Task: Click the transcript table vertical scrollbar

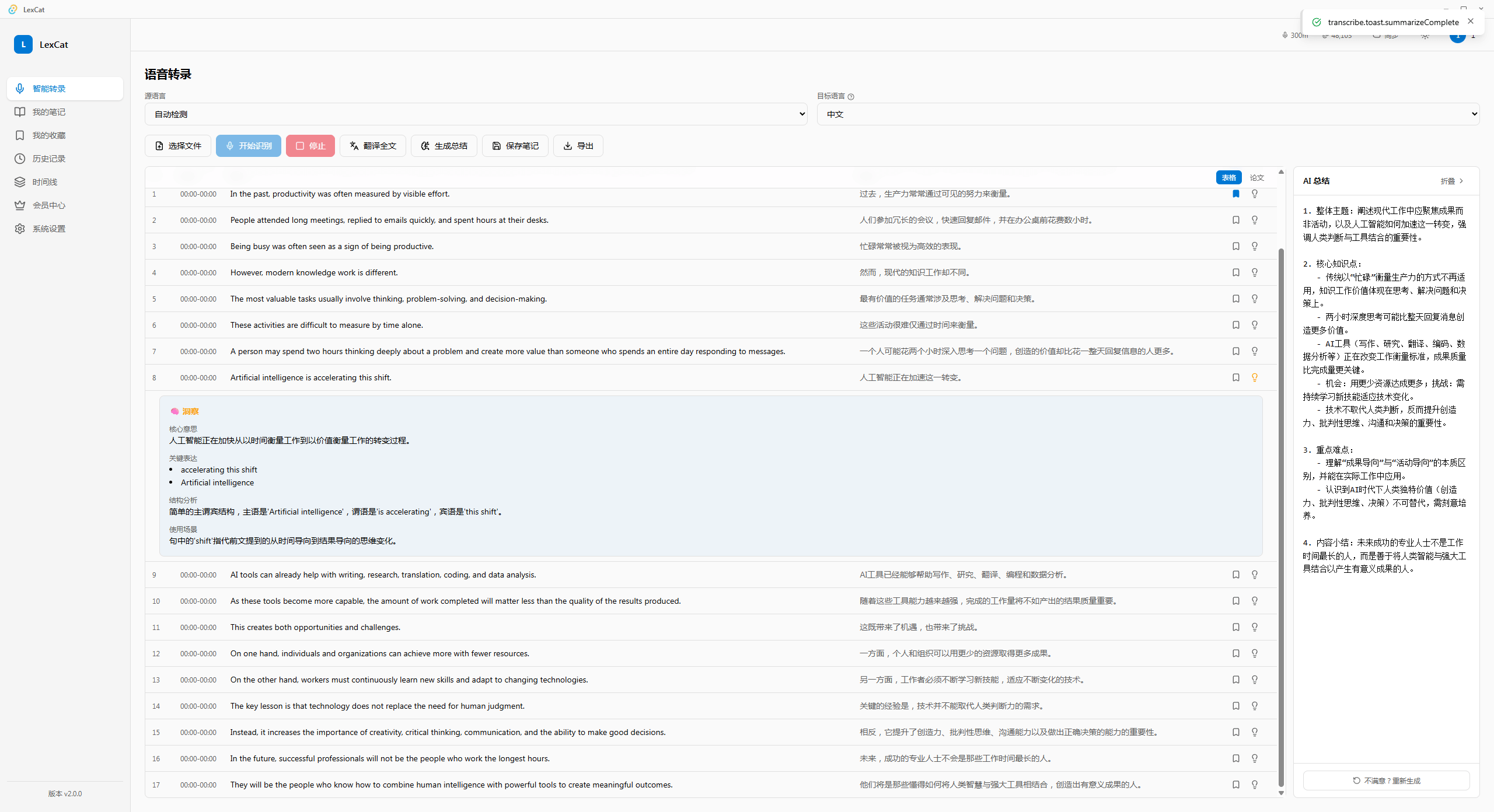Action: pyautogui.click(x=1281, y=518)
